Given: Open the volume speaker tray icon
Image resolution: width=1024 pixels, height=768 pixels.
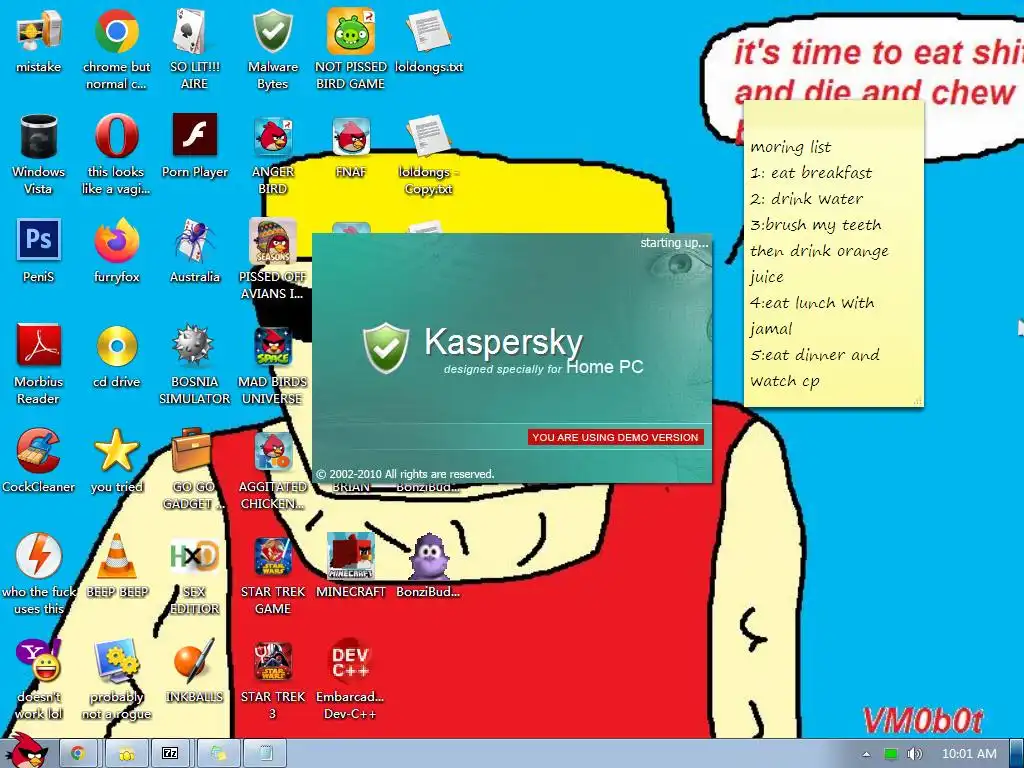Looking at the screenshot, I should pyautogui.click(x=916, y=754).
